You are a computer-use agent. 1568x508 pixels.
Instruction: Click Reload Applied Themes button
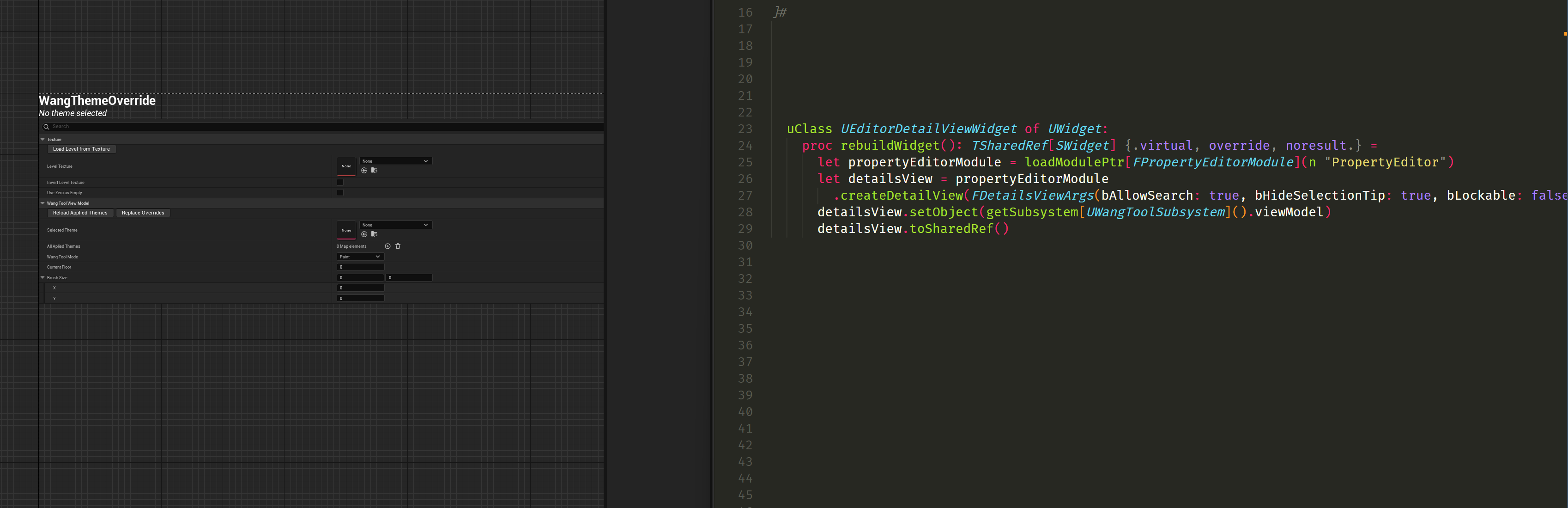[x=80, y=213]
